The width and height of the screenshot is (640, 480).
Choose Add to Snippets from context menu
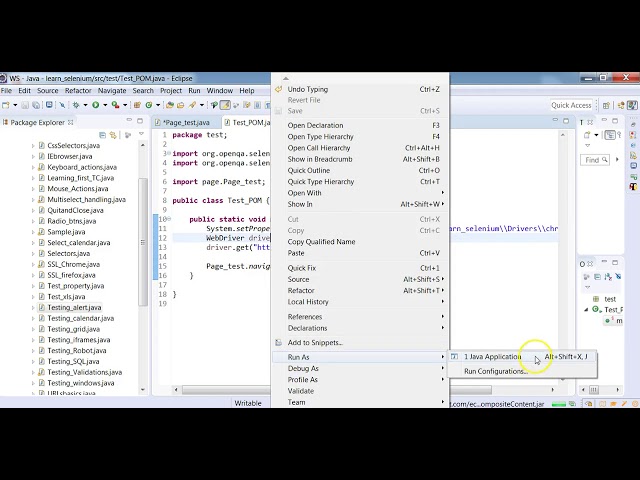pyautogui.click(x=360, y=342)
